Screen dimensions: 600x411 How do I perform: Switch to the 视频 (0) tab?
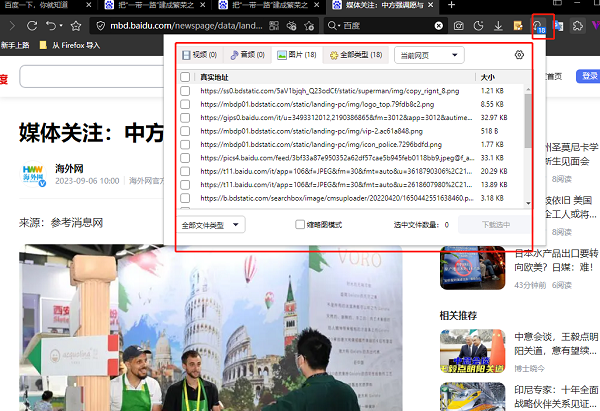pyautogui.click(x=200, y=55)
